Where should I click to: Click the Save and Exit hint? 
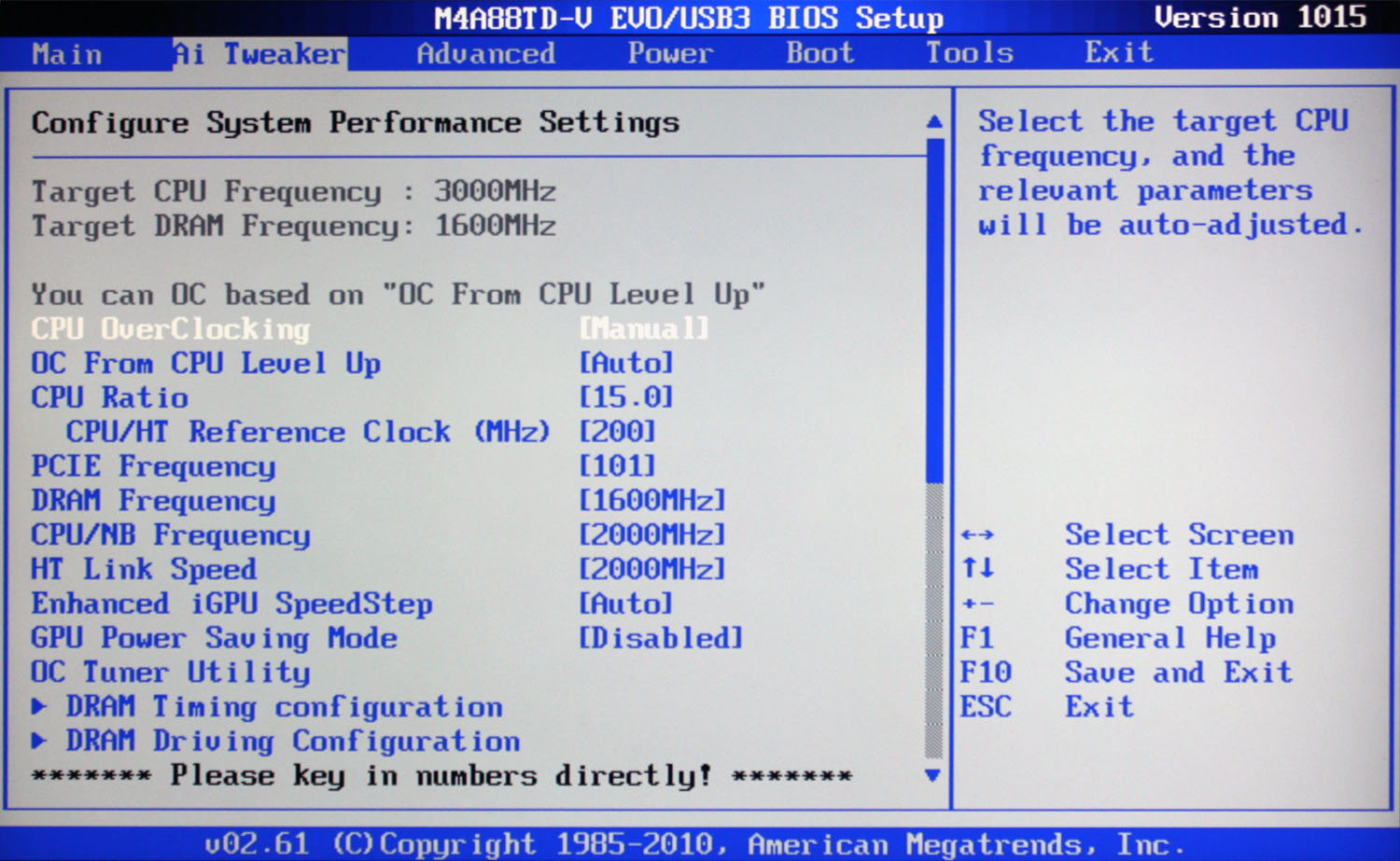click(1179, 673)
